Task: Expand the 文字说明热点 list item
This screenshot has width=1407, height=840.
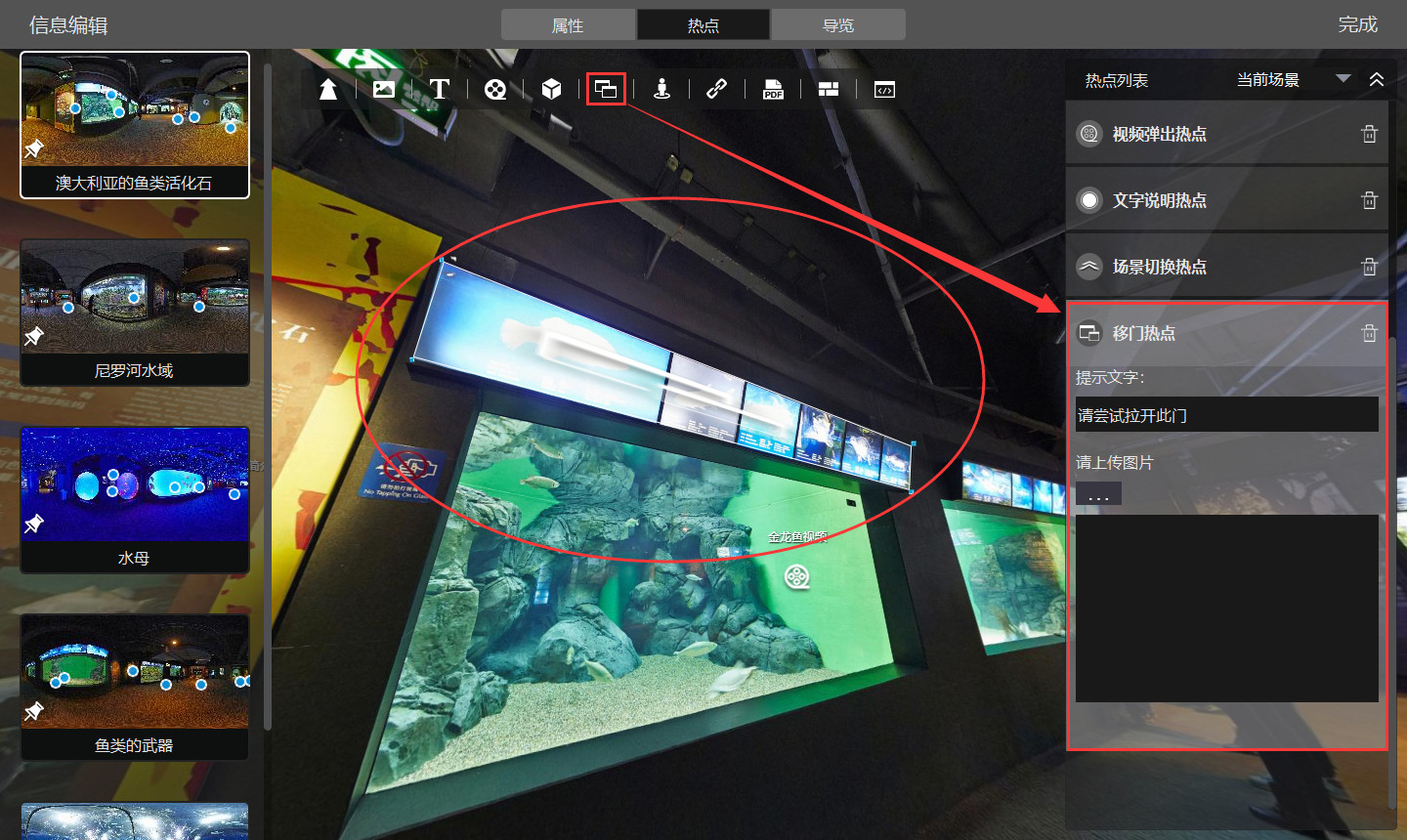Action: click(x=1159, y=200)
